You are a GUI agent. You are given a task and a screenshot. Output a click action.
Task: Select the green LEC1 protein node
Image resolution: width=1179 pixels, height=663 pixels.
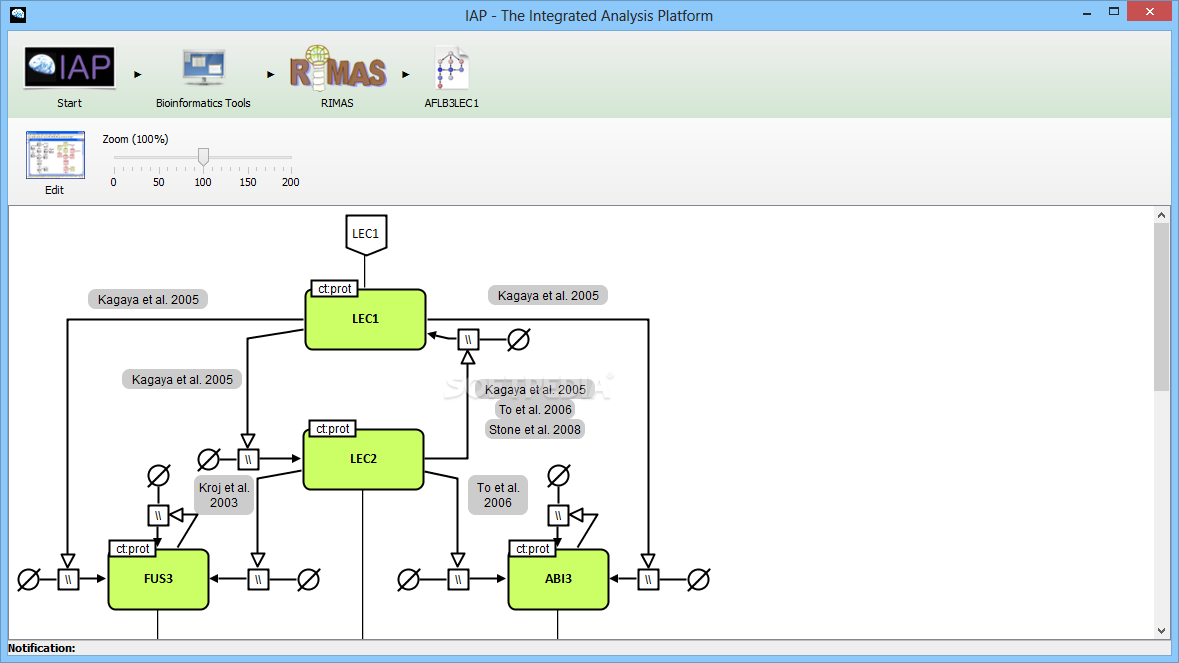[x=365, y=319]
